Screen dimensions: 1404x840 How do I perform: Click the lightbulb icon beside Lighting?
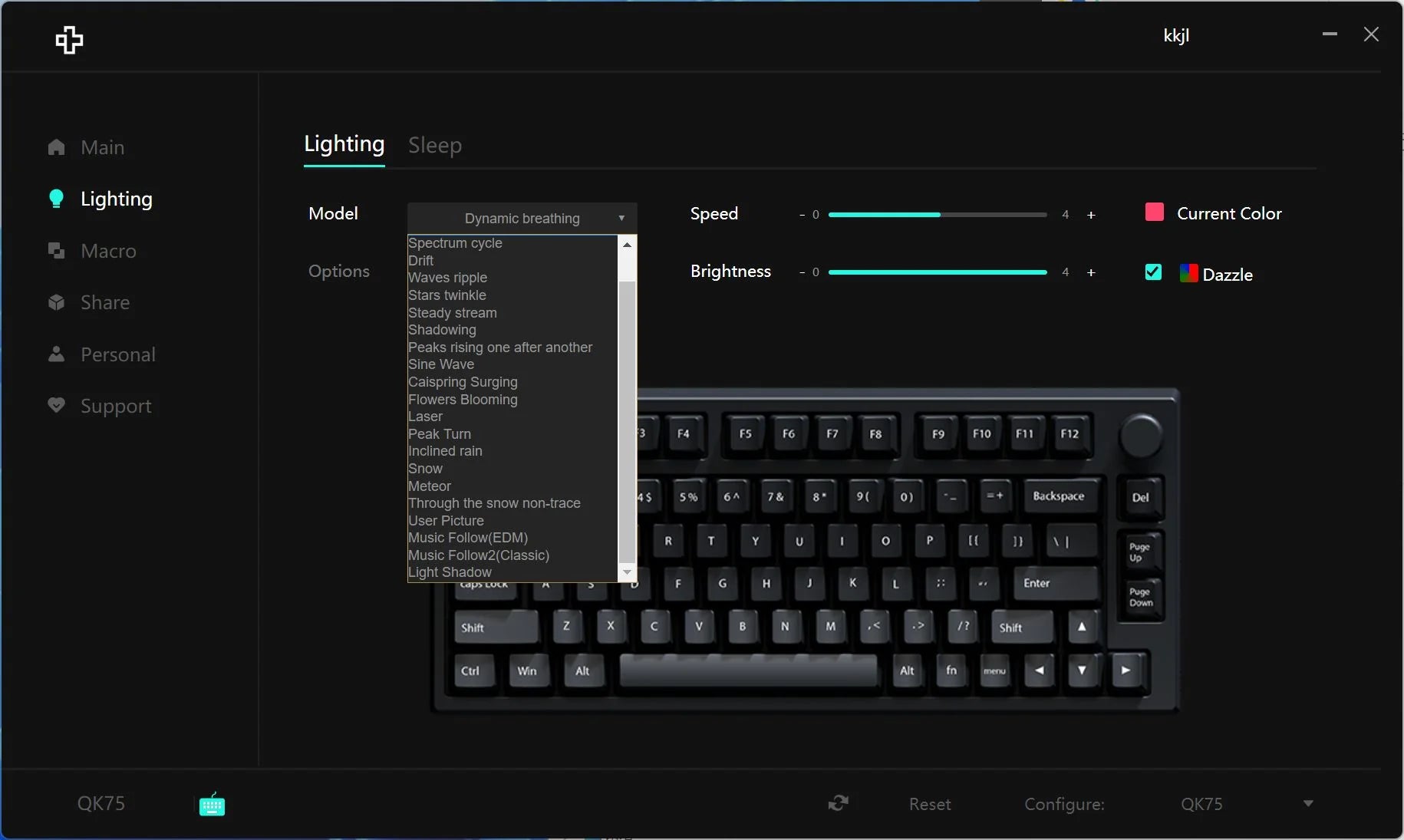[56, 199]
